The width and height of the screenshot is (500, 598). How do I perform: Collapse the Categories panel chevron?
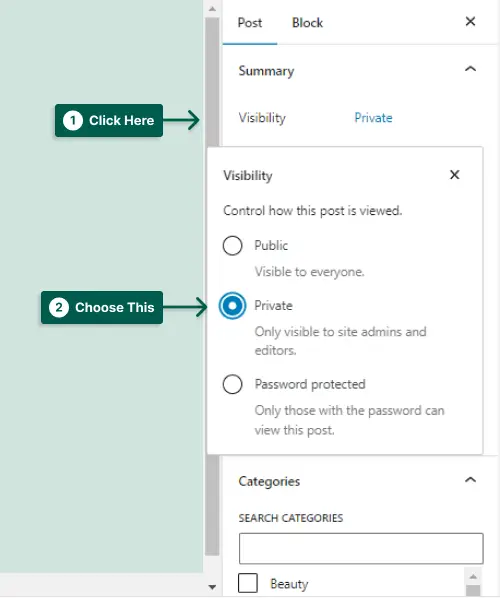(470, 479)
